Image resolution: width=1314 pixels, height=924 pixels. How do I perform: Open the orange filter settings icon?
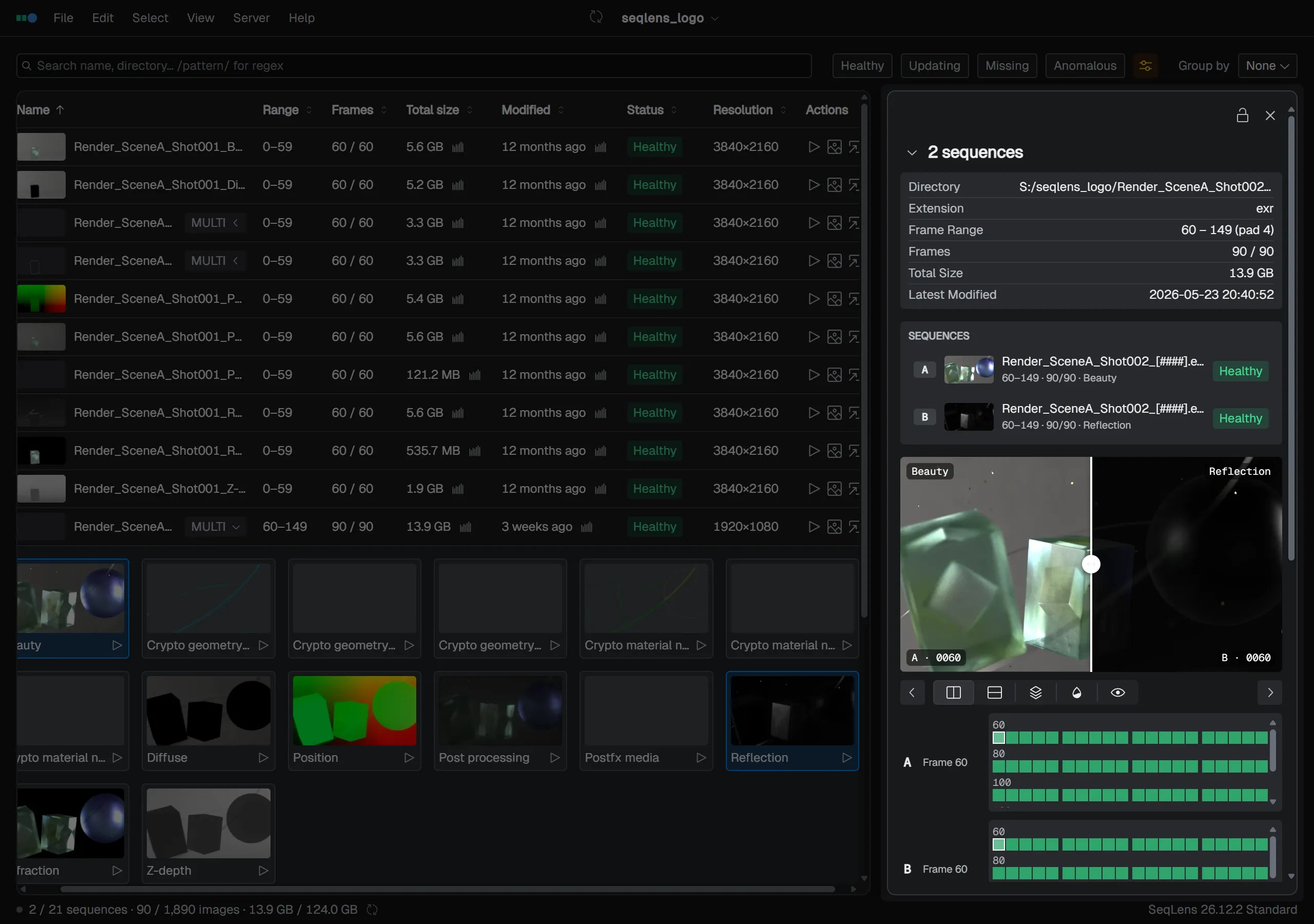[1145, 66]
